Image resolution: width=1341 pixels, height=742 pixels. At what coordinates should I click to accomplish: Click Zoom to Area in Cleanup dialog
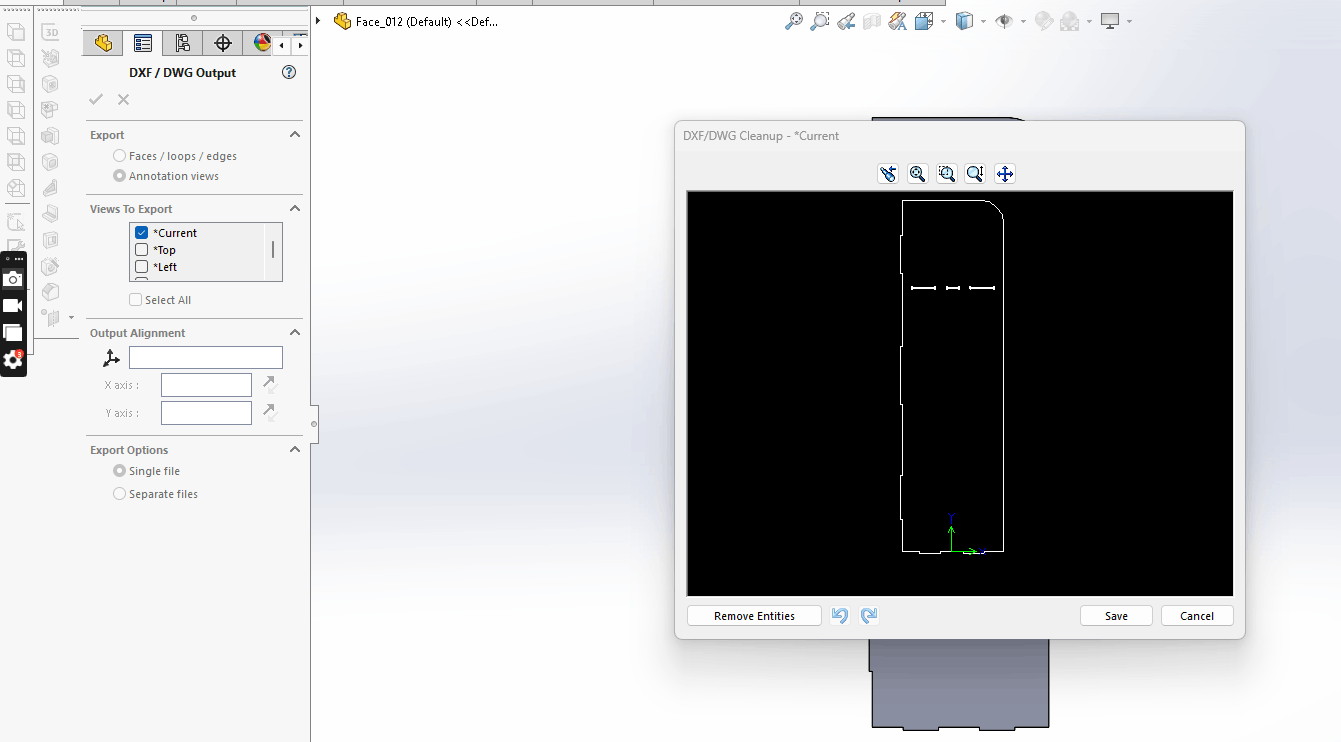[946, 174]
